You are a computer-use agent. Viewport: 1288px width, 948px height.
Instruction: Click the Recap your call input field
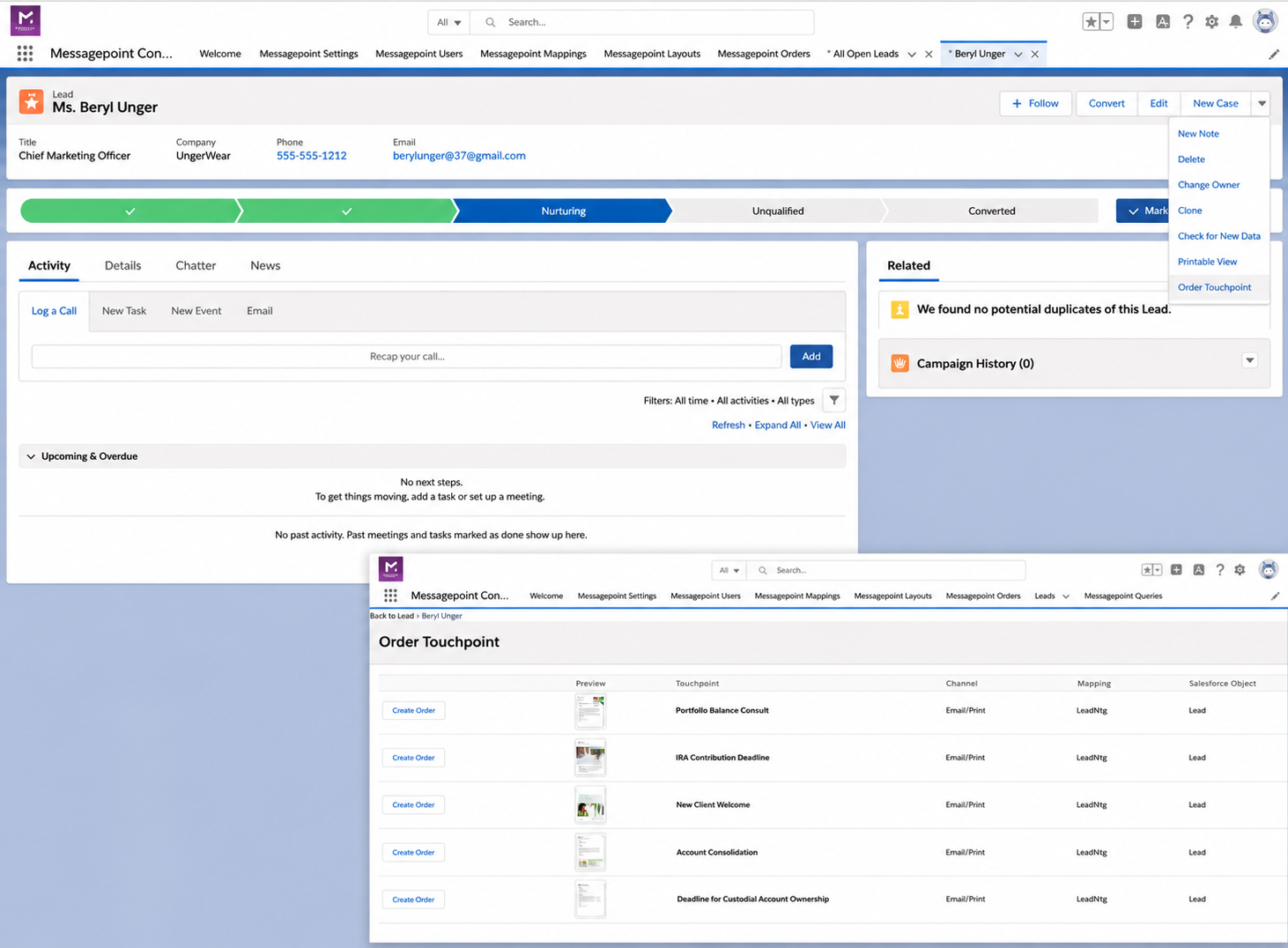(407, 356)
